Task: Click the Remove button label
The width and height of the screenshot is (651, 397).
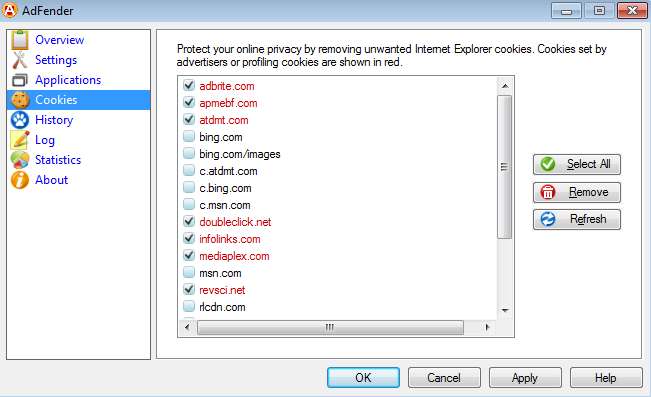Action: (x=588, y=192)
